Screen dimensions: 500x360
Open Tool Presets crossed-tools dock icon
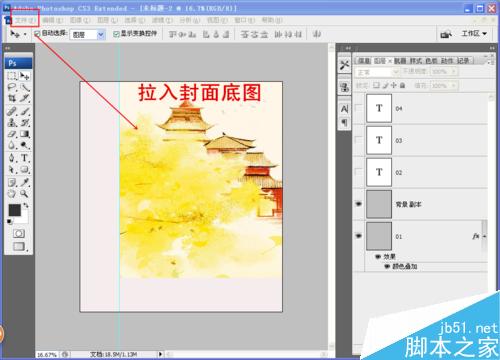[x=345, y=65]
